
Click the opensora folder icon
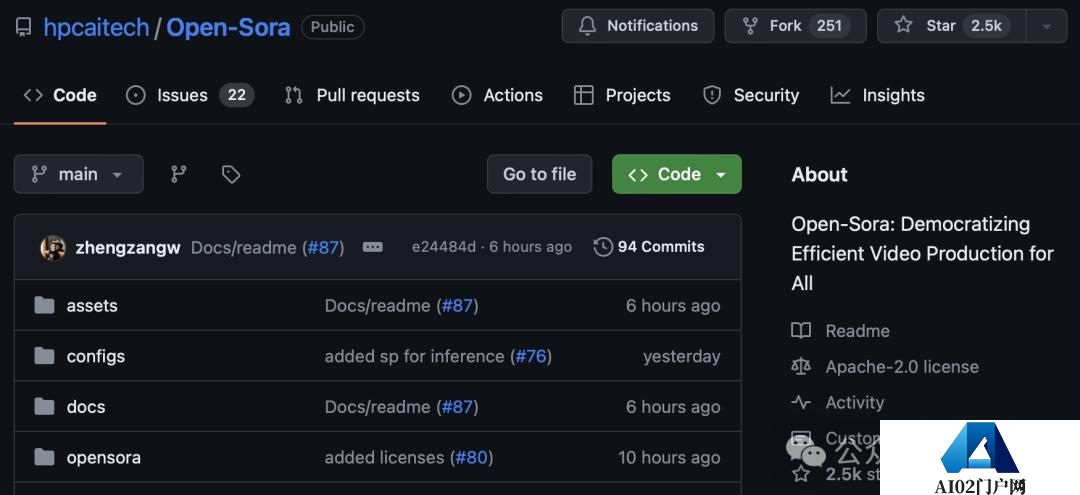[x=44, y=456]
